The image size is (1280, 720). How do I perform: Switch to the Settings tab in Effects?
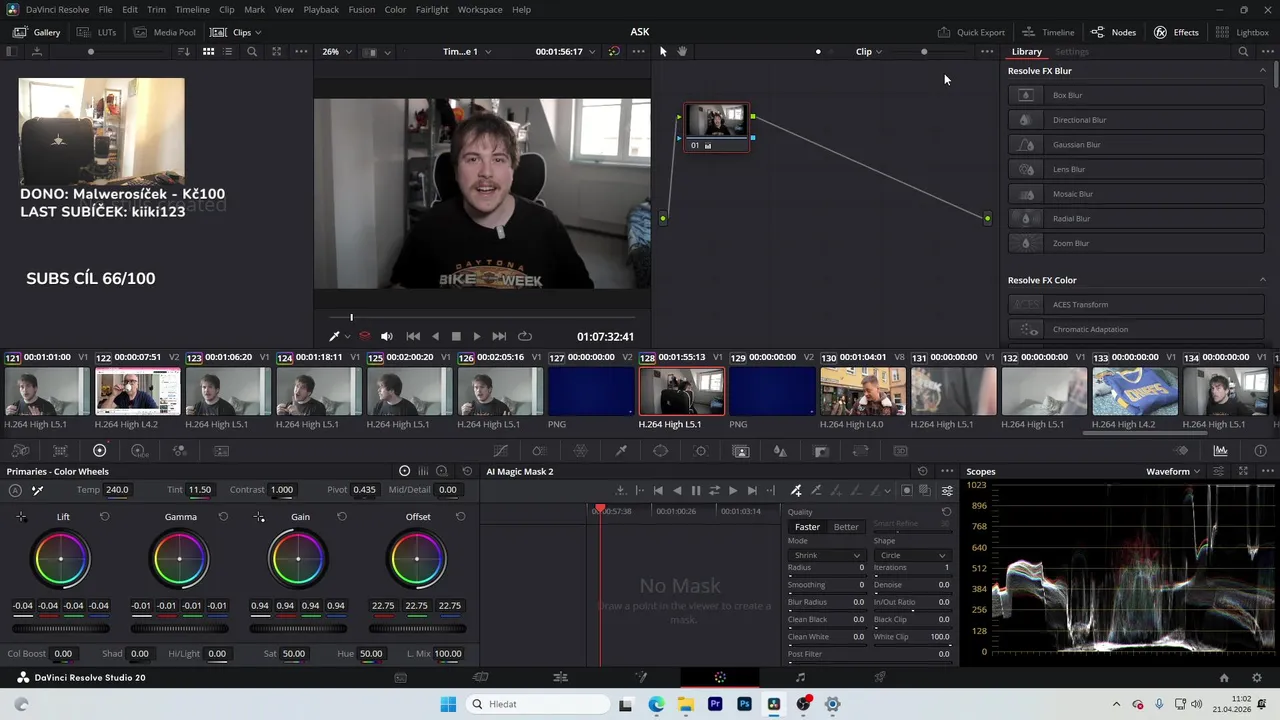tap(1071, 52)
